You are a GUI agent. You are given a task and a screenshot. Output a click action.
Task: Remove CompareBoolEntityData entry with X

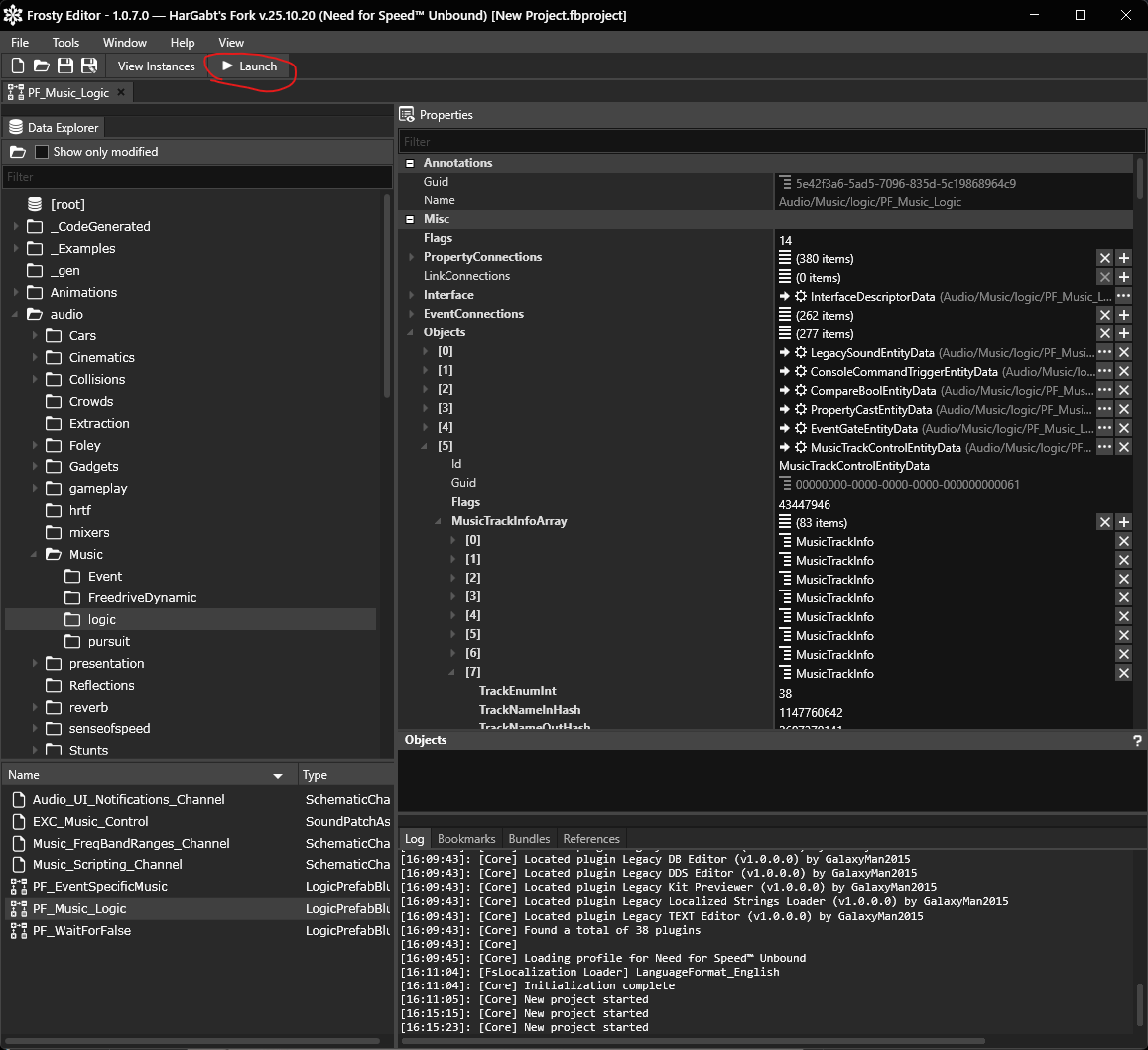[1124, 390]
